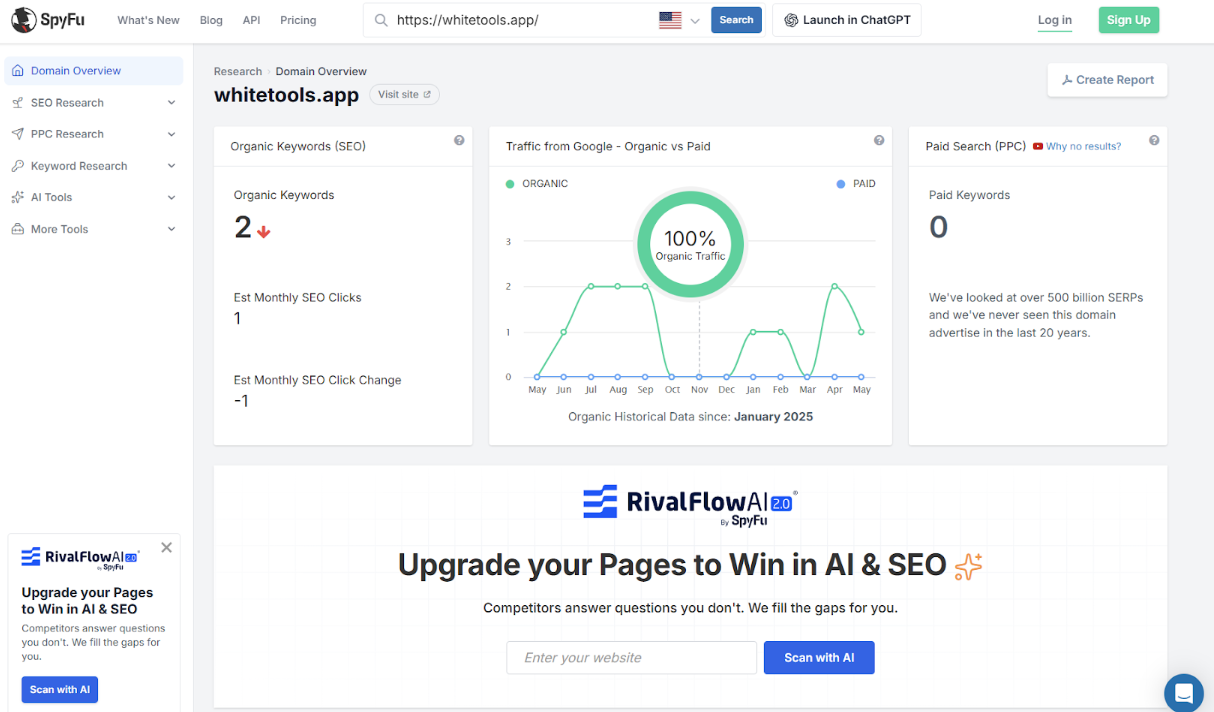Open What's New in top navigation
Viewport: 1214px width, 712px height.
[148, 20]
